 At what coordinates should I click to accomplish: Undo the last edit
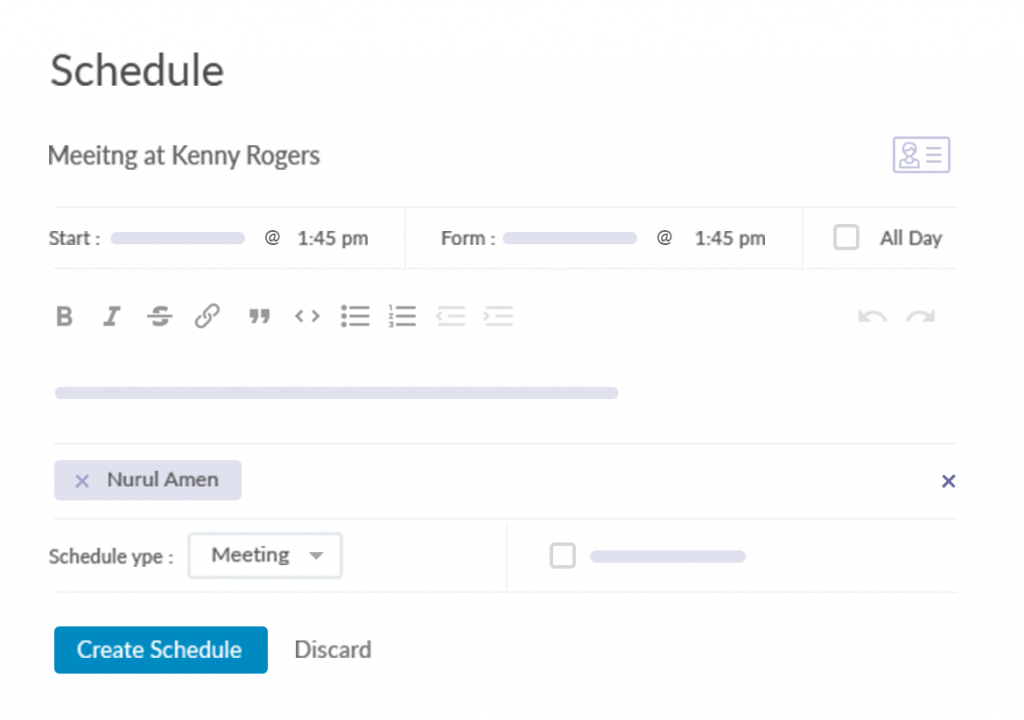[x=872, y=317]
